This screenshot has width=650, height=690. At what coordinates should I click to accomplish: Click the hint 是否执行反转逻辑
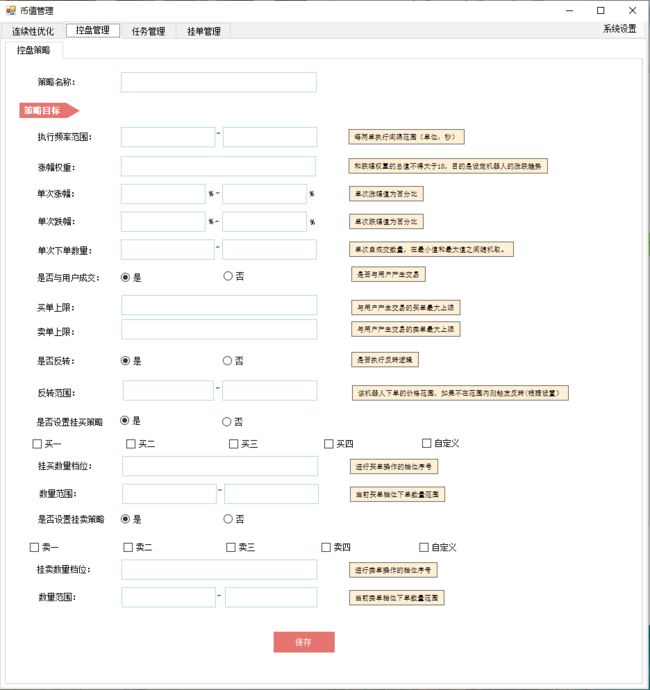(x=385, y=360)
